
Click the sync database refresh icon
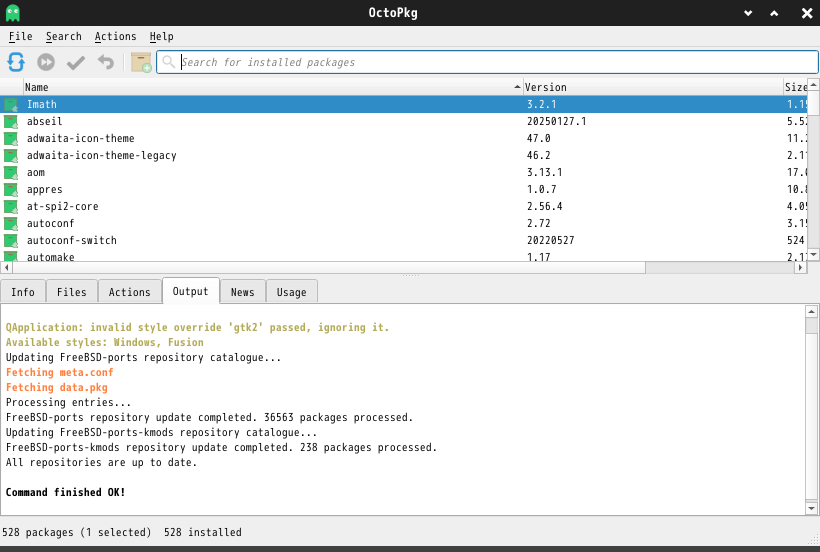(16, 62)
